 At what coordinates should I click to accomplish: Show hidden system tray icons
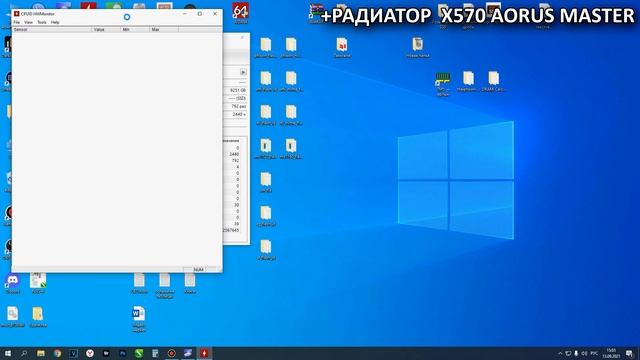(560, 353)
